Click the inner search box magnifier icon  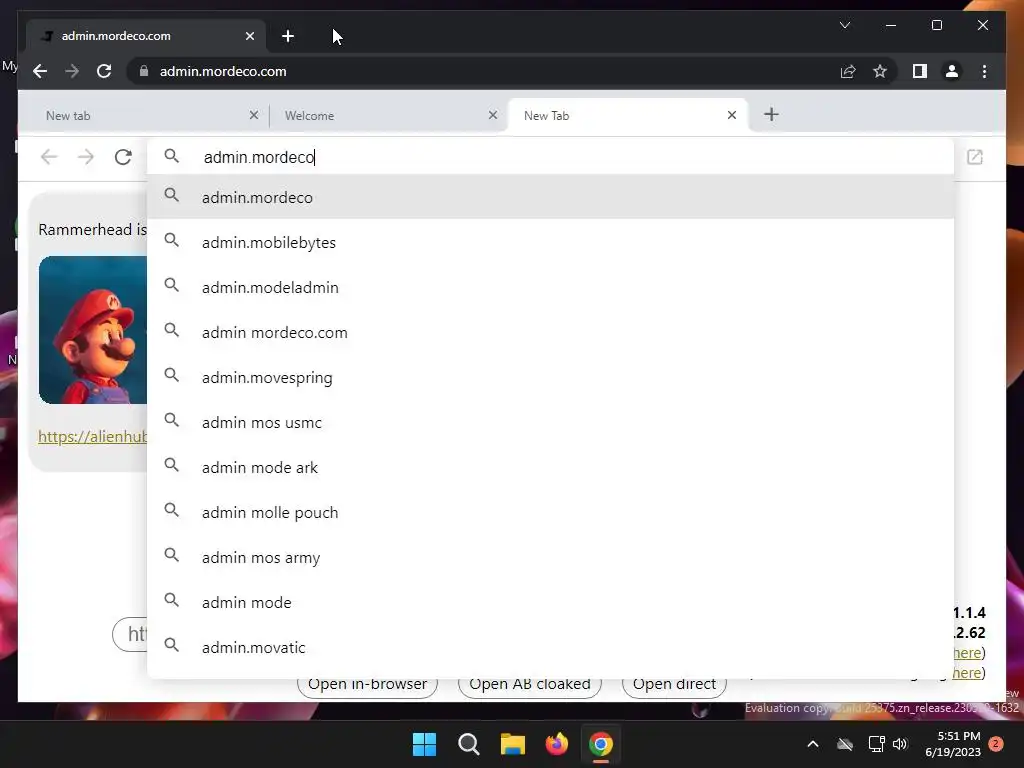click(172, 156)
